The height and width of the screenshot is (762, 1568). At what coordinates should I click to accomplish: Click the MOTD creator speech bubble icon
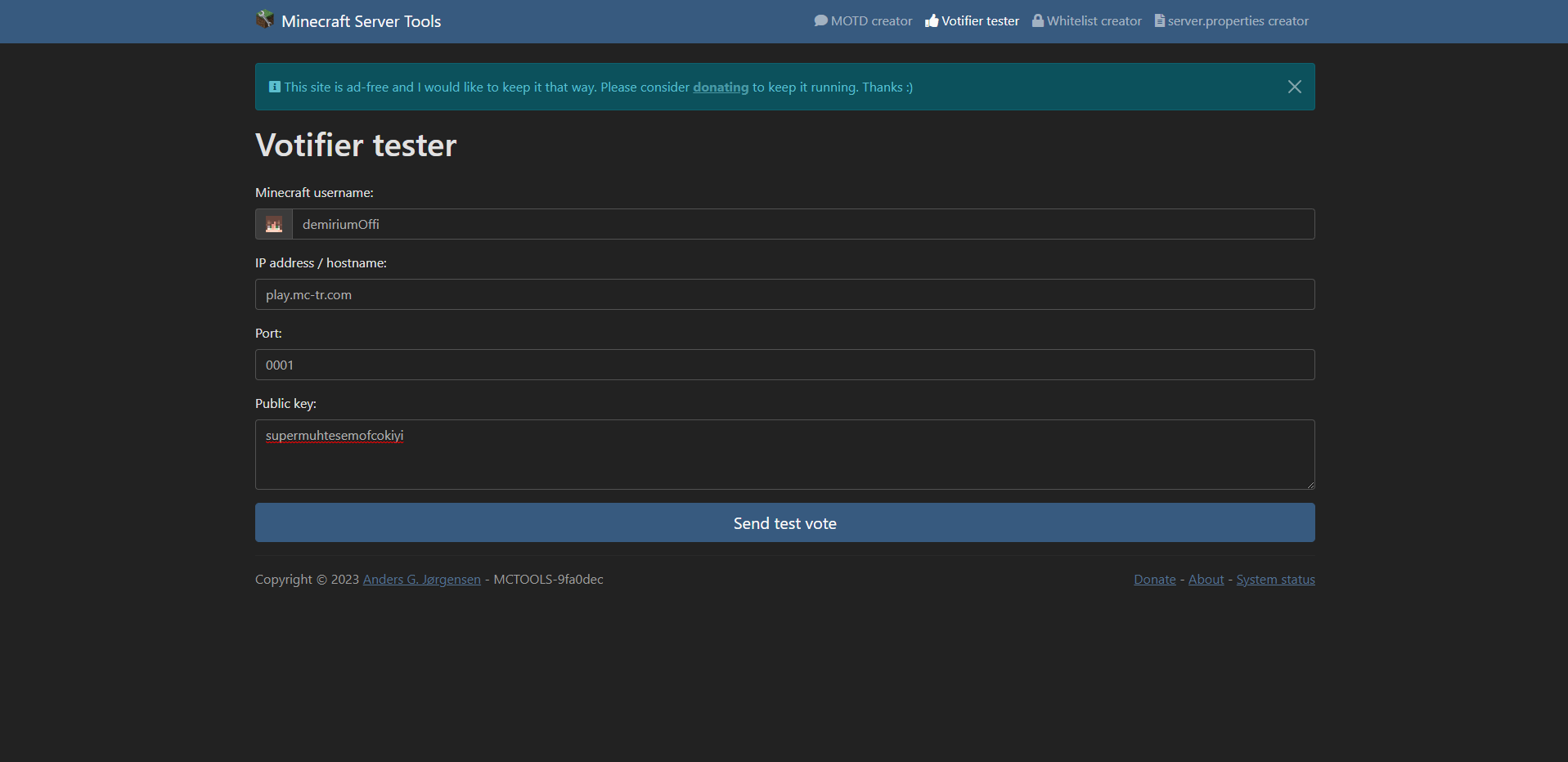pyautogui.click(x=821, y=20)
